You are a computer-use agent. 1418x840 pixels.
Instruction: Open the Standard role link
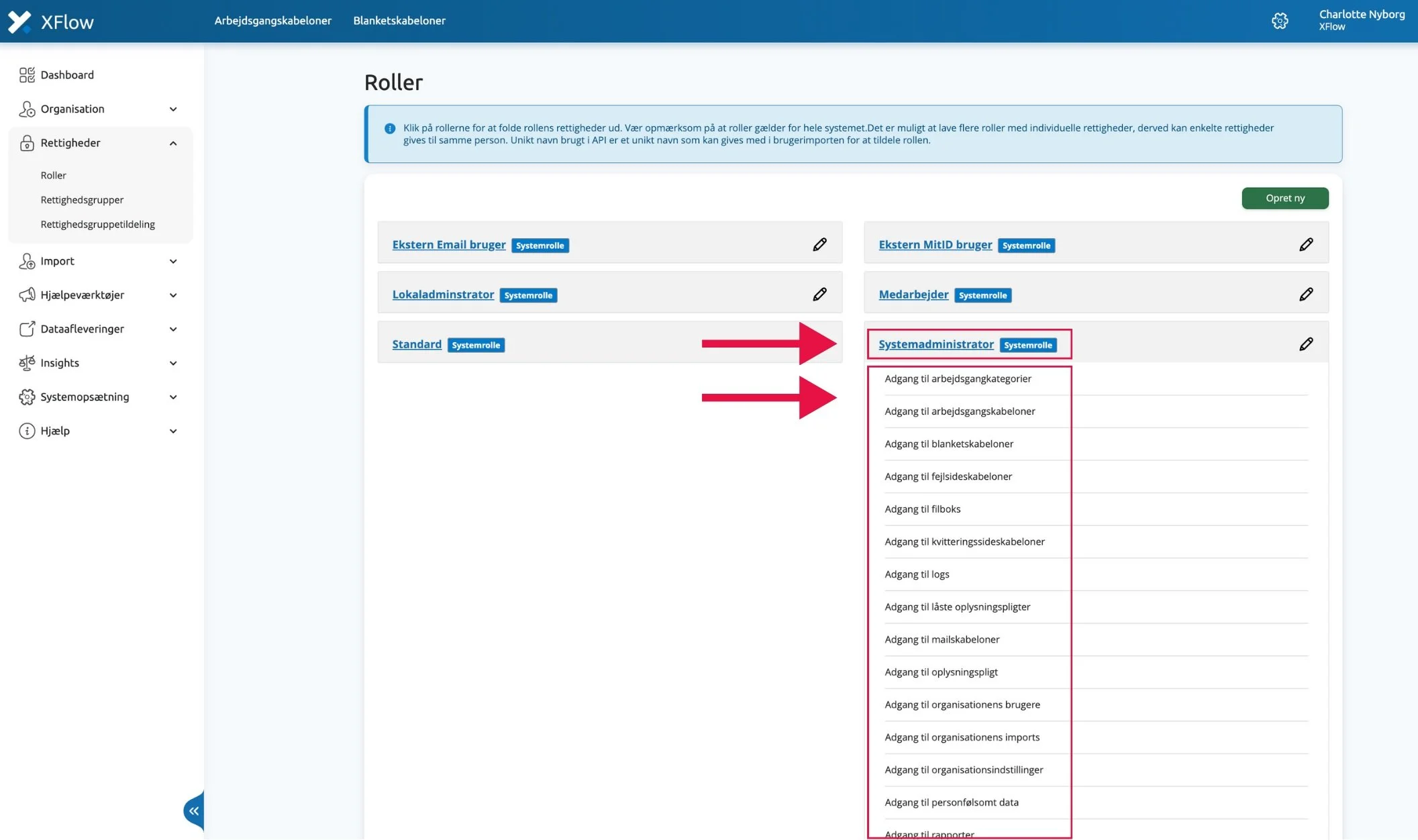pos(416,344)
